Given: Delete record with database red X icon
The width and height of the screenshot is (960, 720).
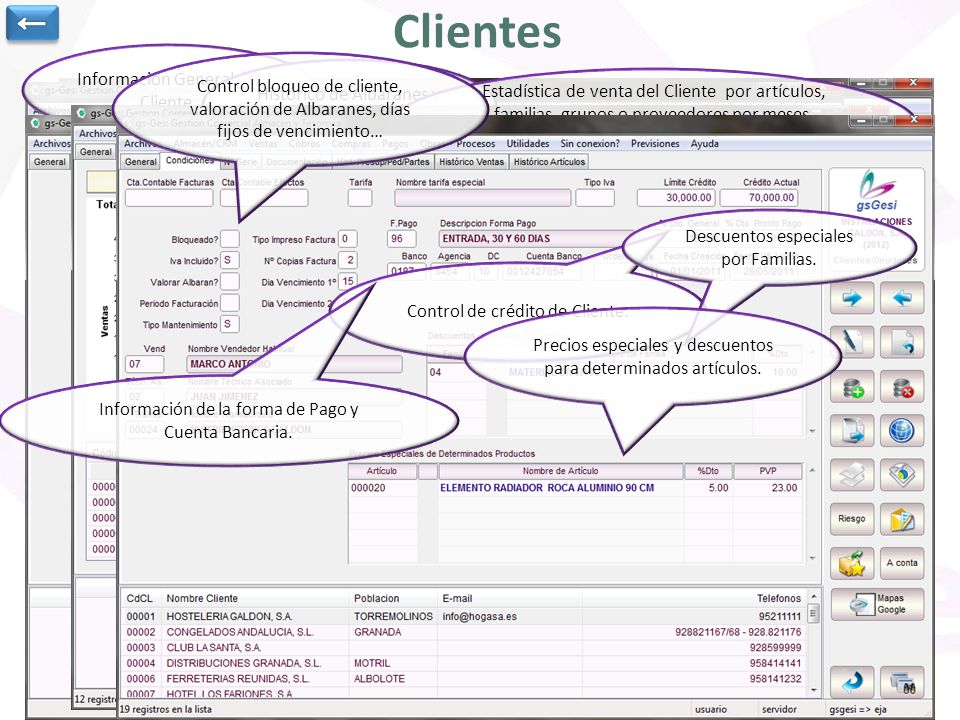Looking at the screenshot, I should 902,387.
